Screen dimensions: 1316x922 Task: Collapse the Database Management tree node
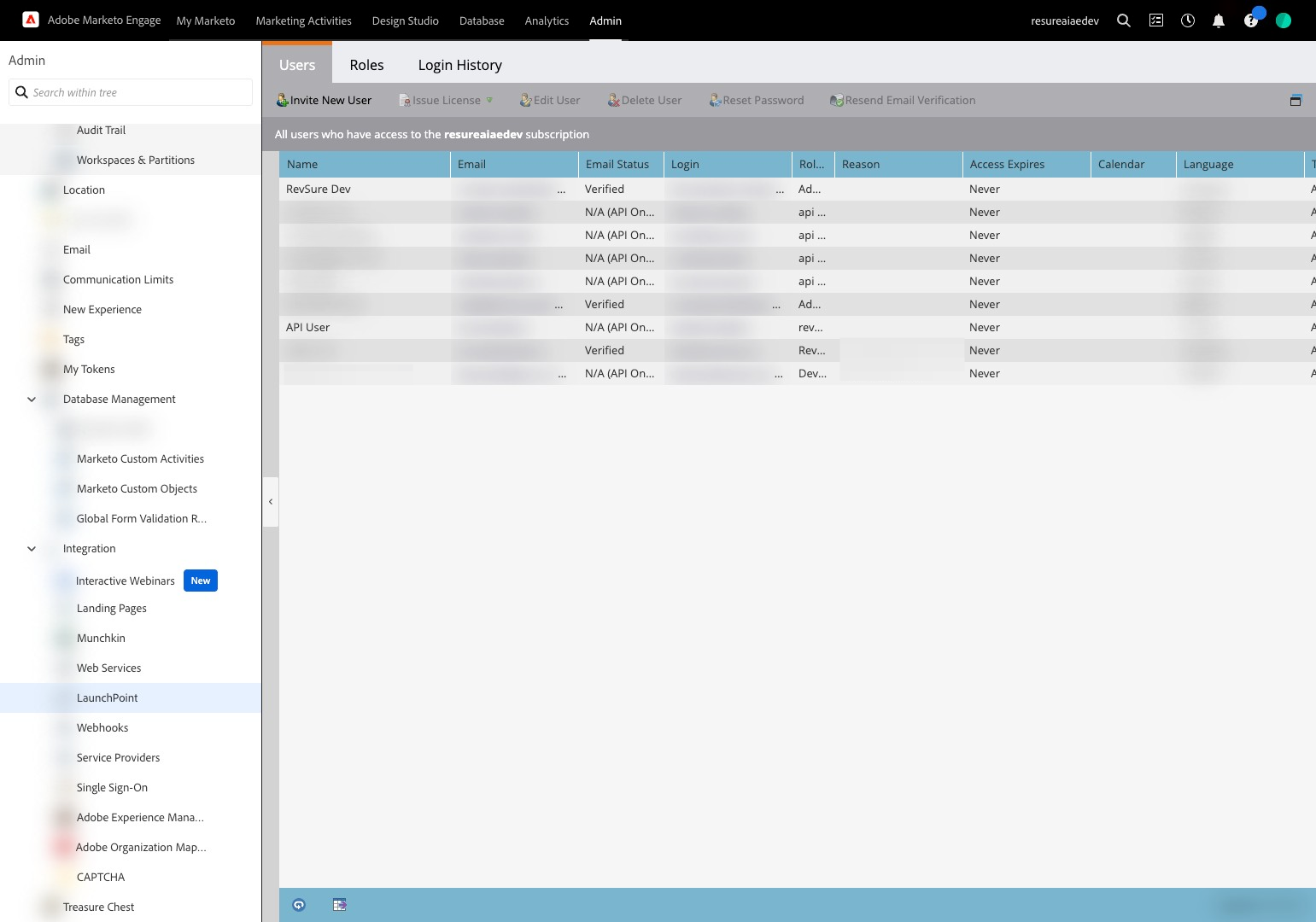click(32, 399)
